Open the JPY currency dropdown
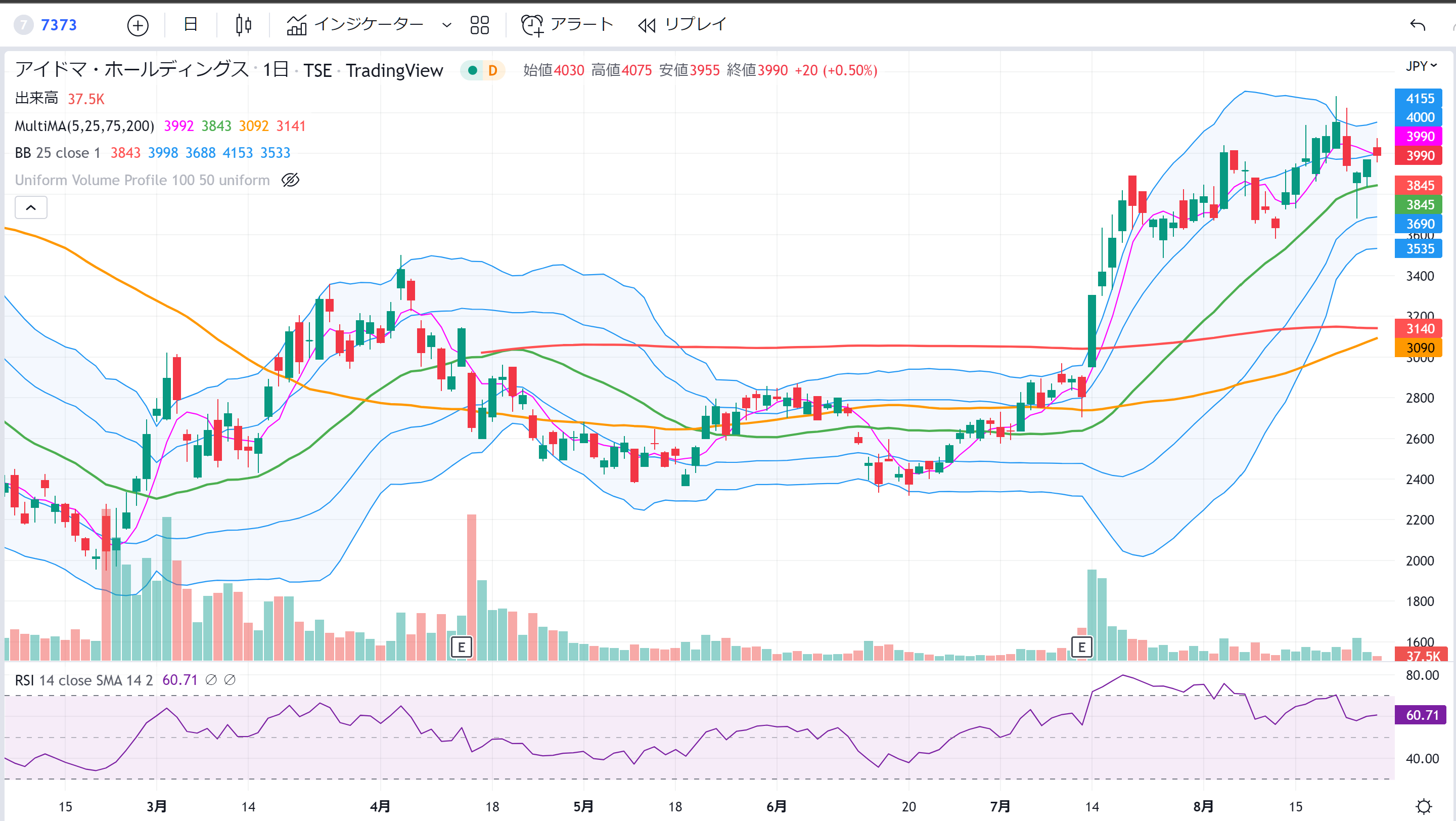Viewport: 1456px width, 821px height. 1421,66
